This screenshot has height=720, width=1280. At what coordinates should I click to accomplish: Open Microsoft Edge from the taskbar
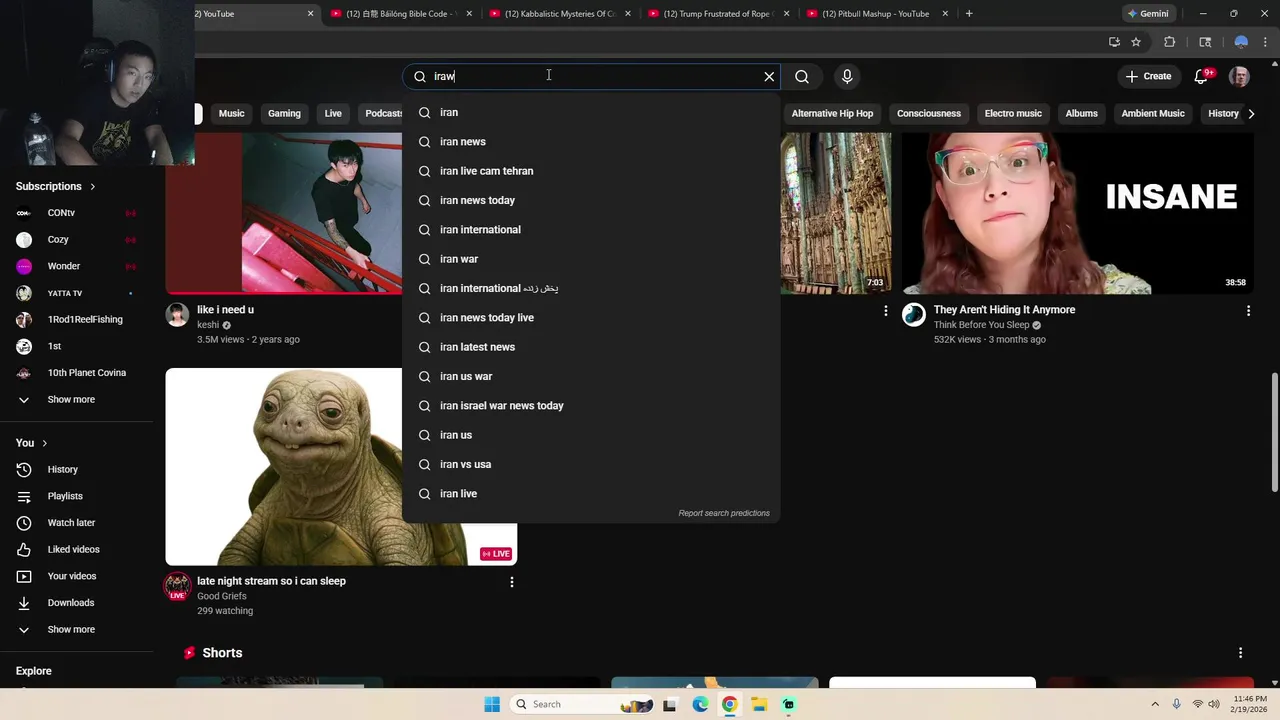(700, 704)
